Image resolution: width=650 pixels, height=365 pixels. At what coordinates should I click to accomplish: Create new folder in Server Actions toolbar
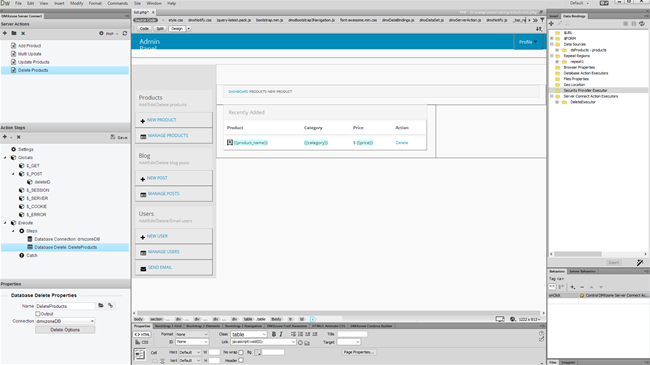pyautogui.click(x=14, y=33)
